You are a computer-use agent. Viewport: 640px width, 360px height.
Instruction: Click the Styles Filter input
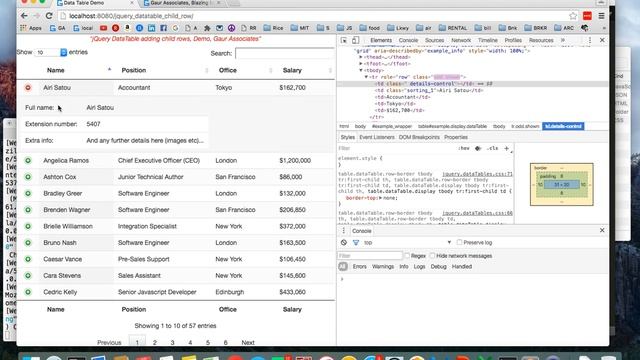(396, 149)
